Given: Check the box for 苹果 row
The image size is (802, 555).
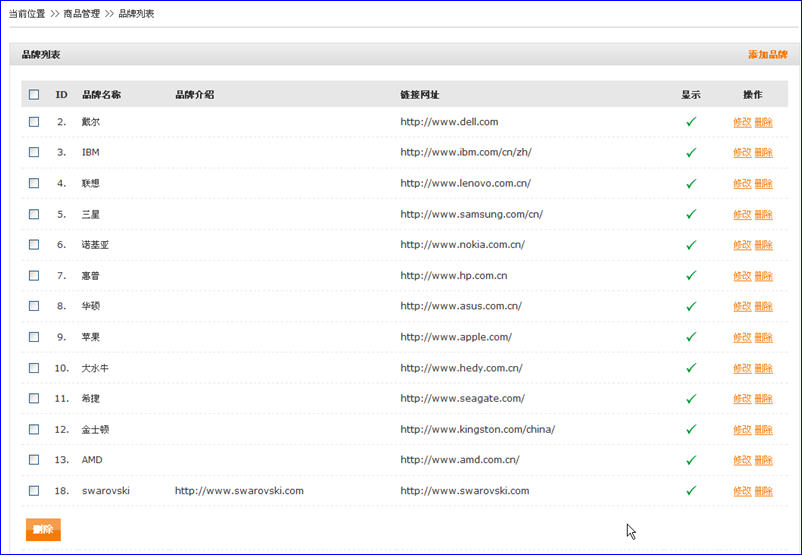Looking at the screenshot, I should tap(34, 337).
